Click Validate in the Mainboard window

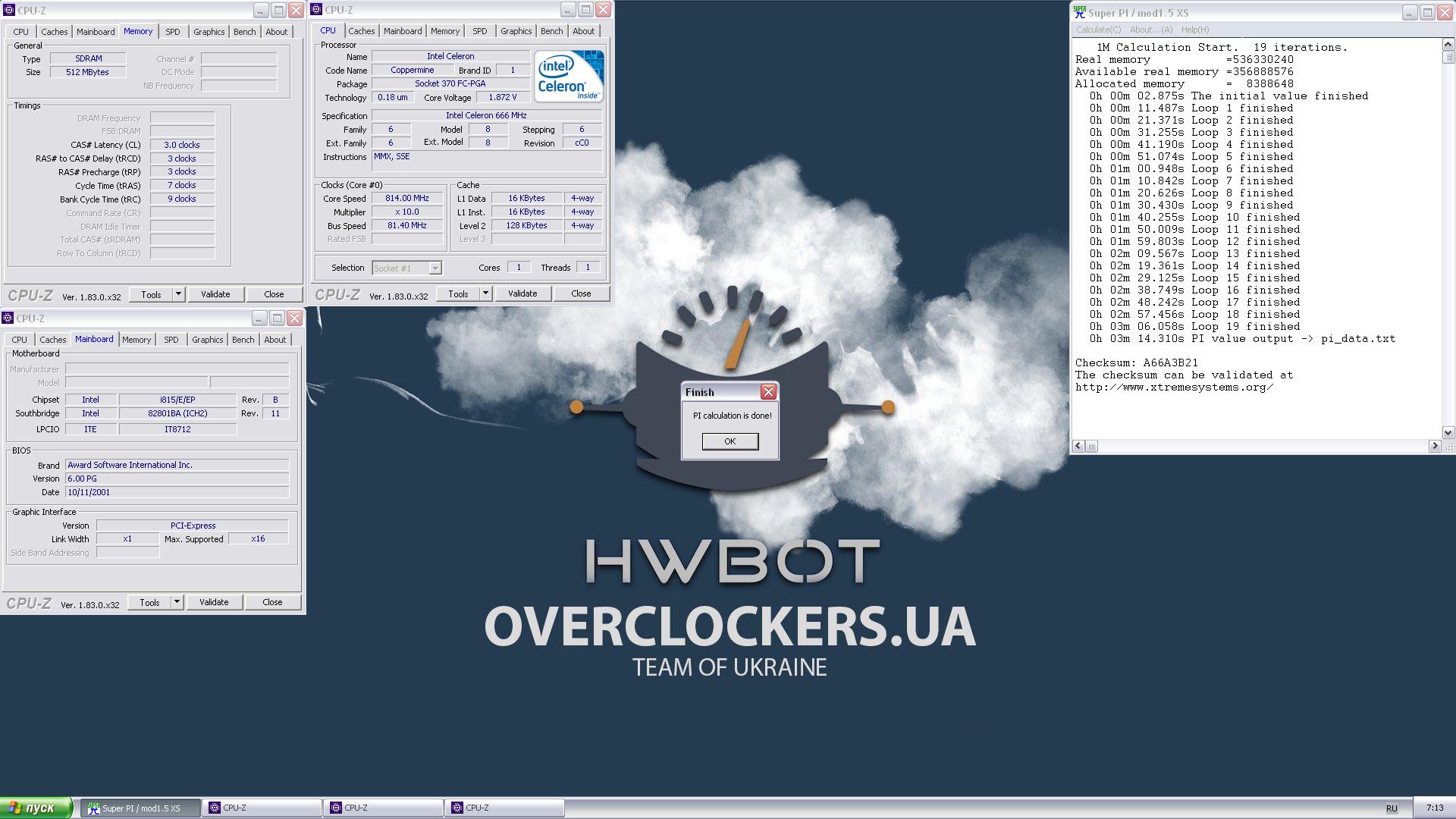click(214, 602)
